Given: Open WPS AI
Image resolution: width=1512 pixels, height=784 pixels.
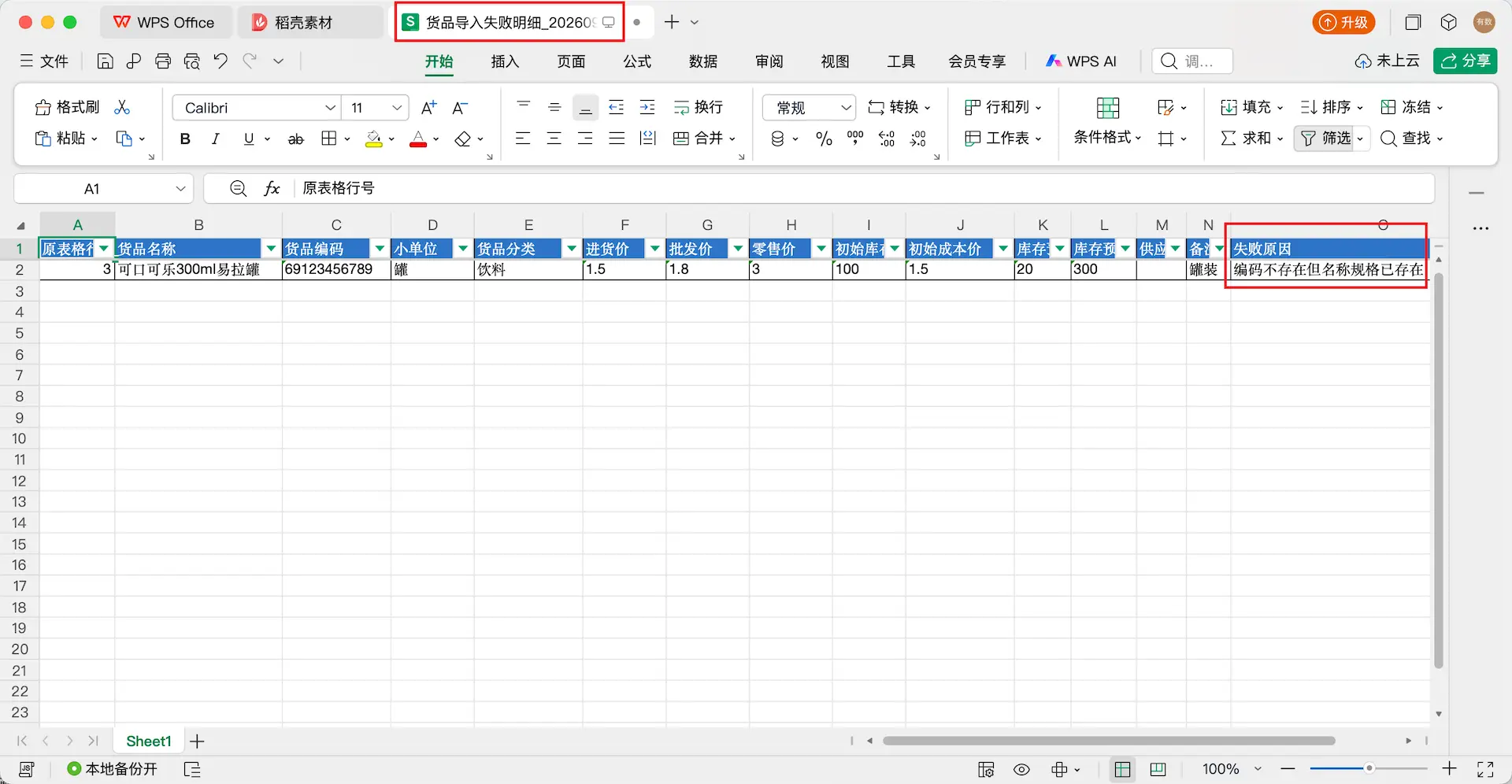Looking at the screenshot, I should [x=1080, y=61].
